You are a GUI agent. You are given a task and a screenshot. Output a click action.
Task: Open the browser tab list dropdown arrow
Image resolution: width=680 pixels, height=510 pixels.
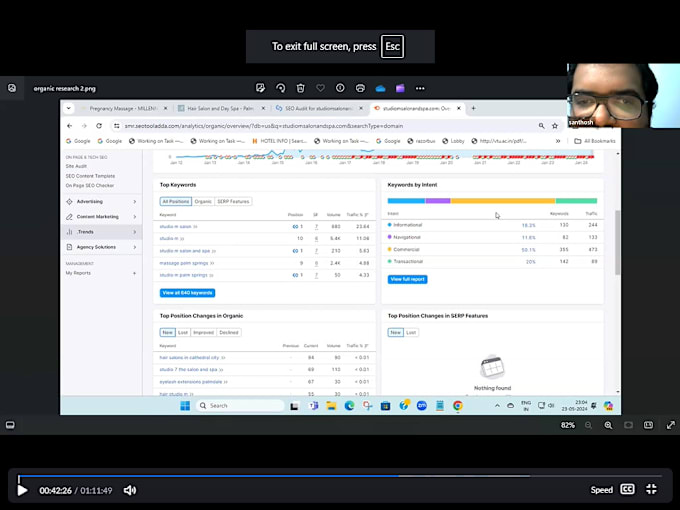coord(69,108)
